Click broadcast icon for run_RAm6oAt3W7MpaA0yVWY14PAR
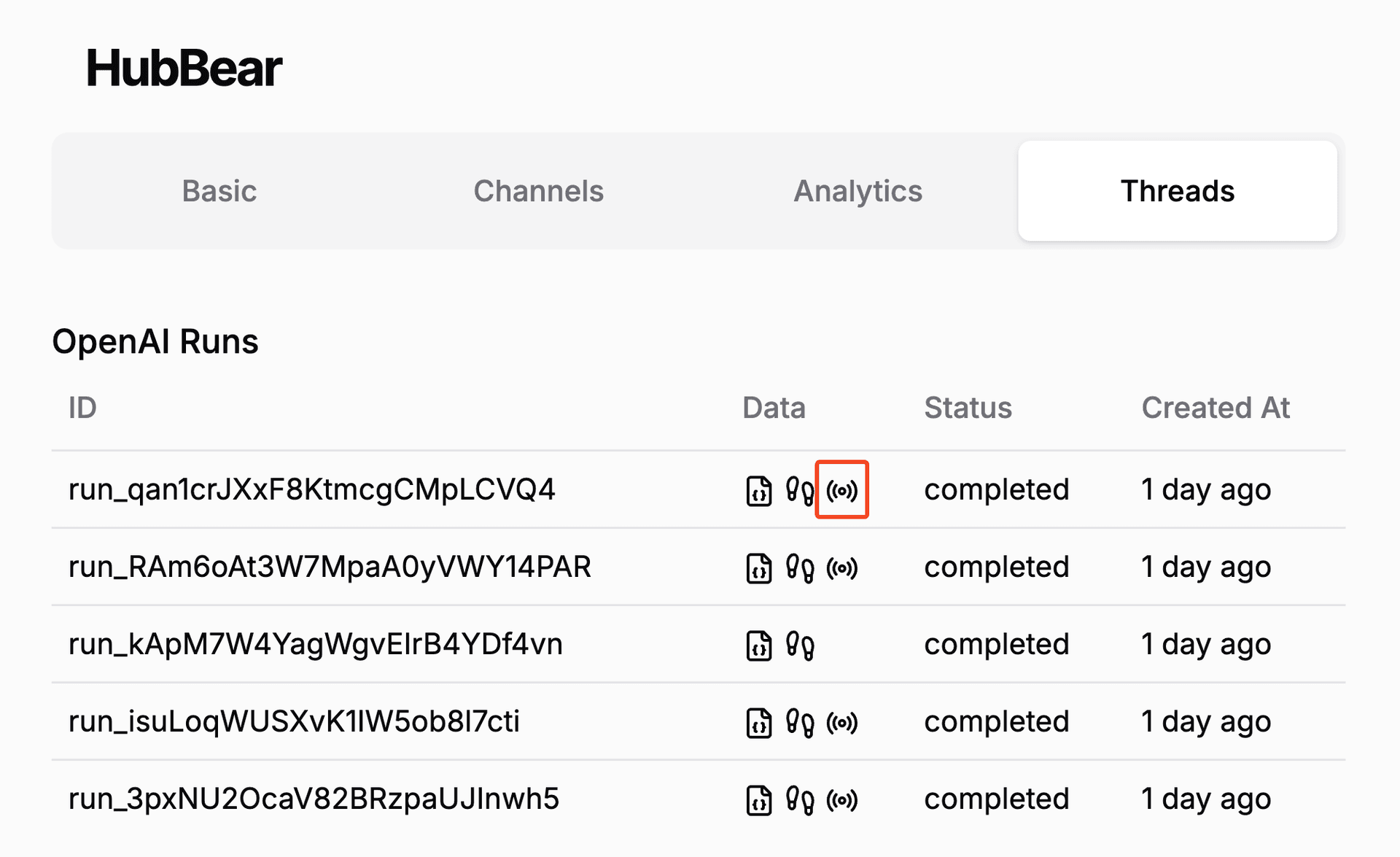The height and width of the screenshot is (857, 1400). point(841,567)
